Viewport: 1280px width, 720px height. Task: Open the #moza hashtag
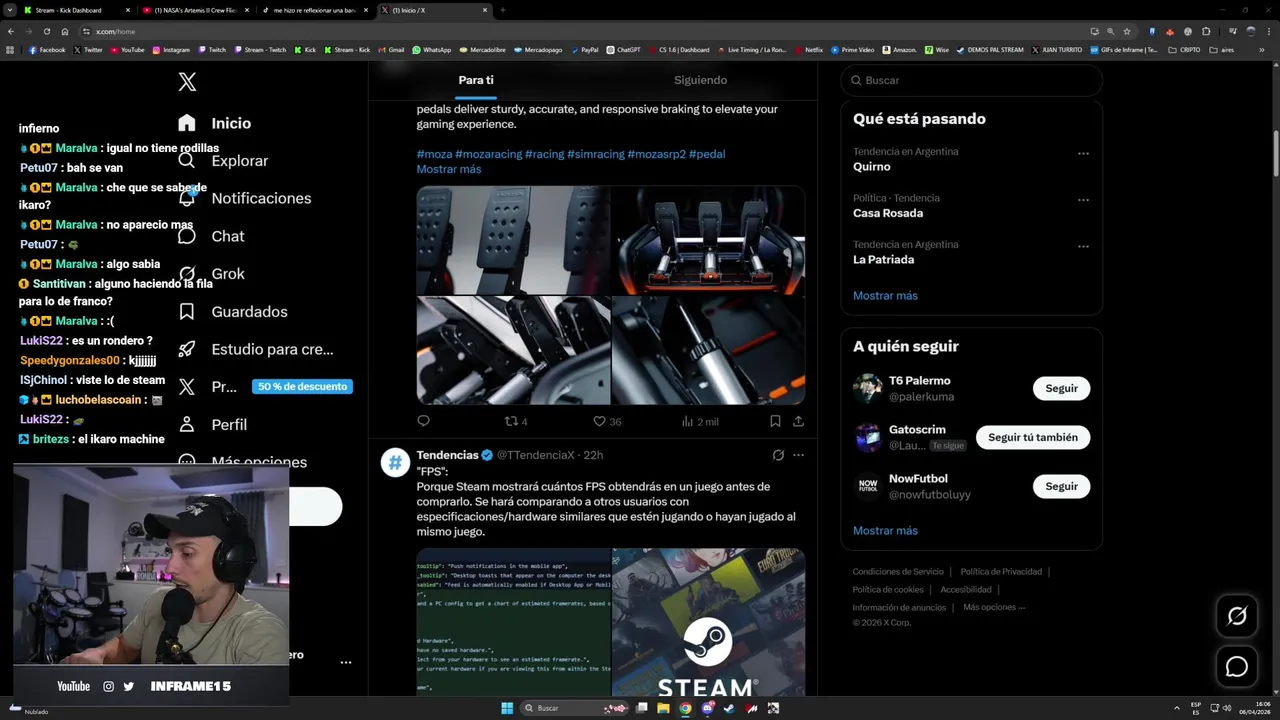(x=434, y=154)
